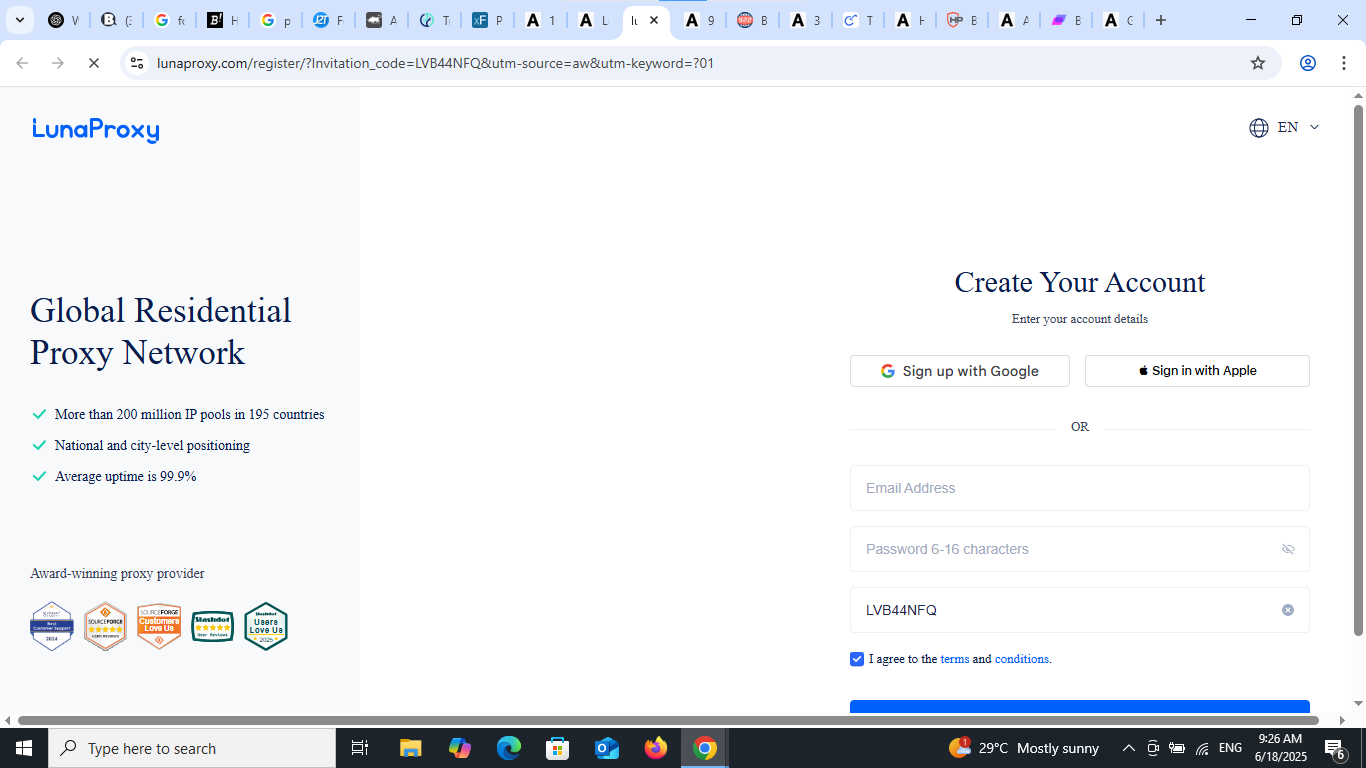Open Chrome profile icon
This screenshot has height=768, width=1366.
tap(1307, 63)
